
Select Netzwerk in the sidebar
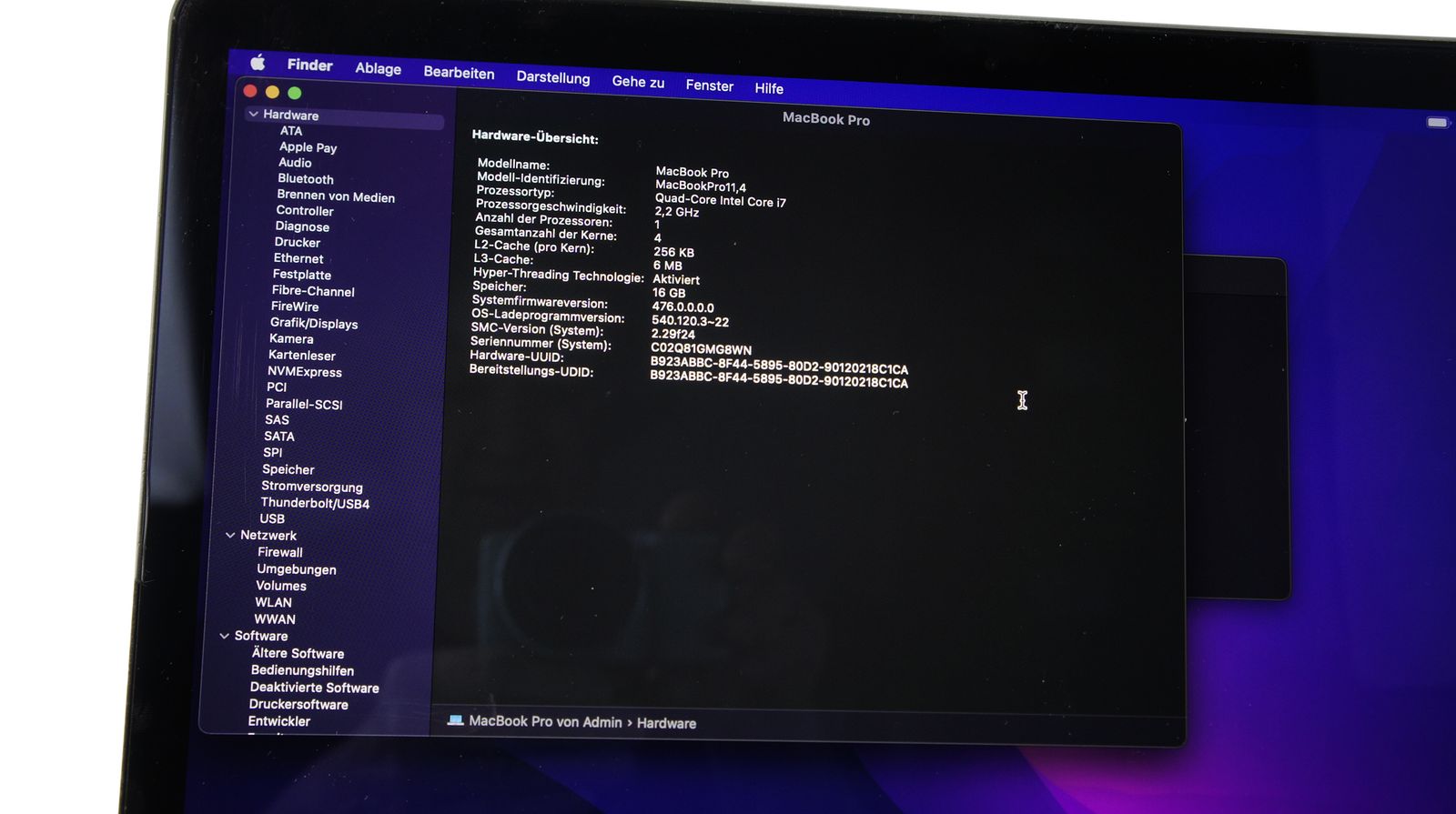(x=268, y=536)
